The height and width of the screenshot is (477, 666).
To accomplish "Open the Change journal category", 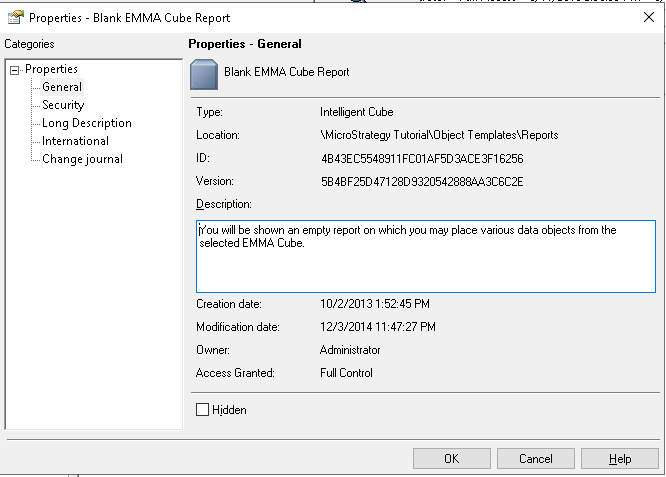I will 82,159.
